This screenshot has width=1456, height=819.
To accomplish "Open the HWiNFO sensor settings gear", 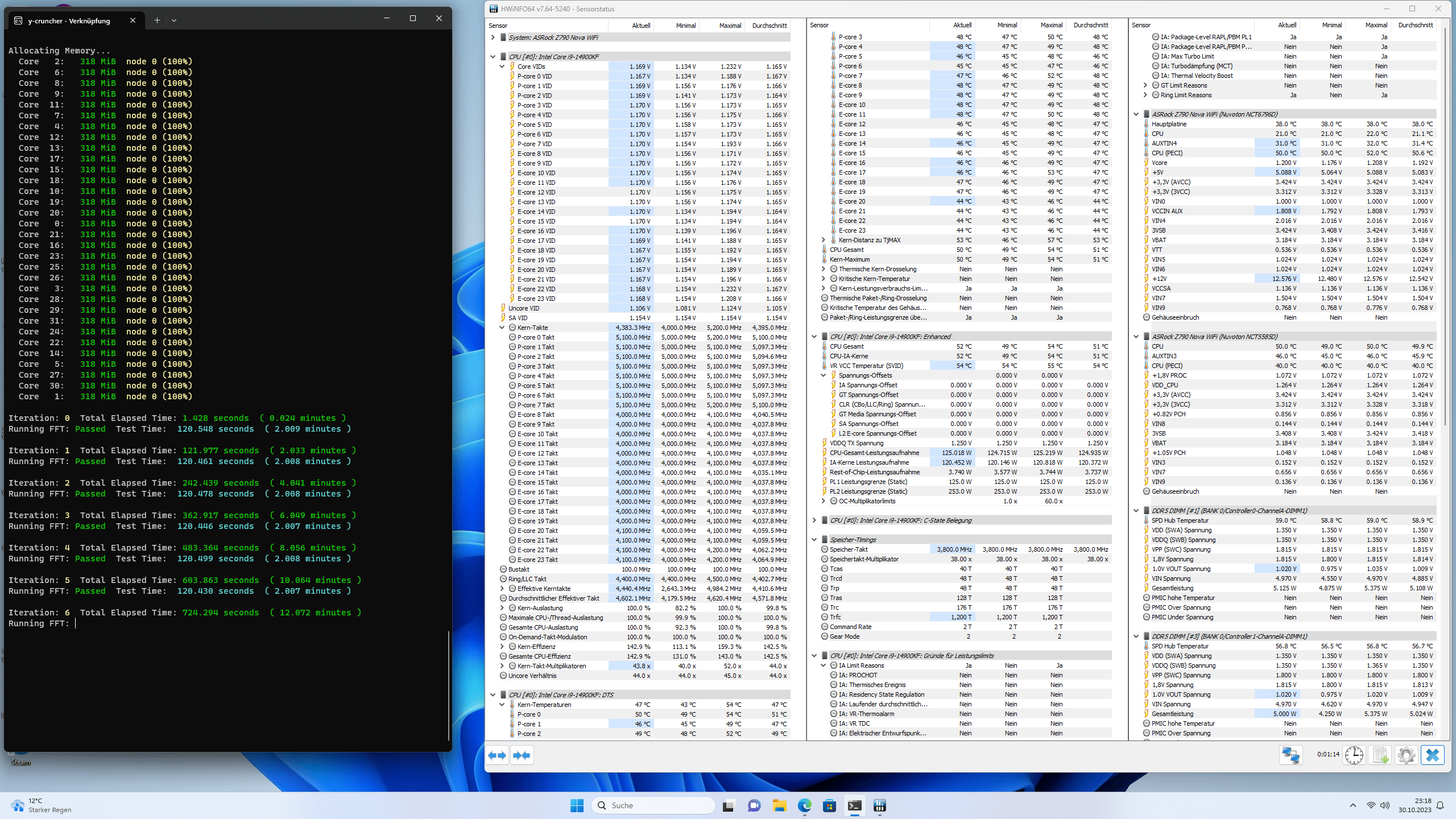I will click(x=1407, y=755).
